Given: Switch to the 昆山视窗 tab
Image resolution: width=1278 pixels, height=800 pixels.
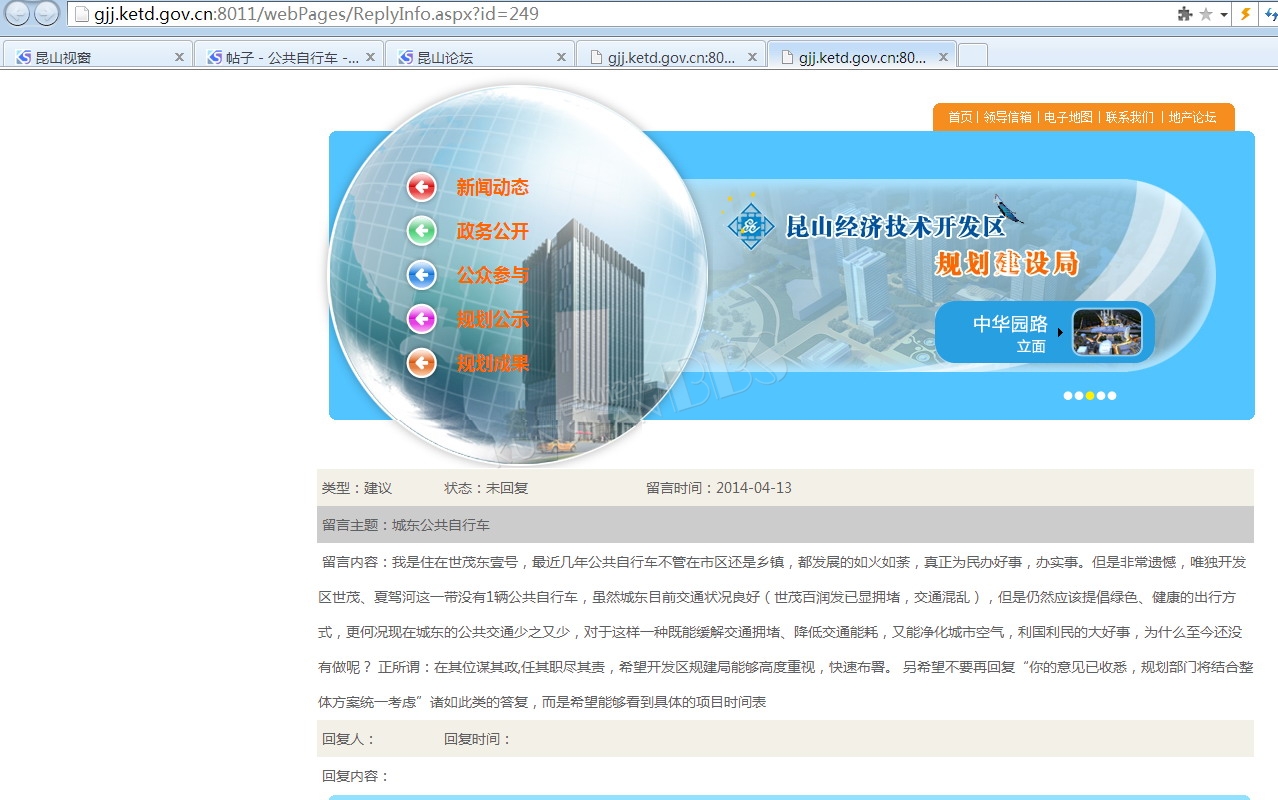Looking at the screenshot, I should 96,57.
